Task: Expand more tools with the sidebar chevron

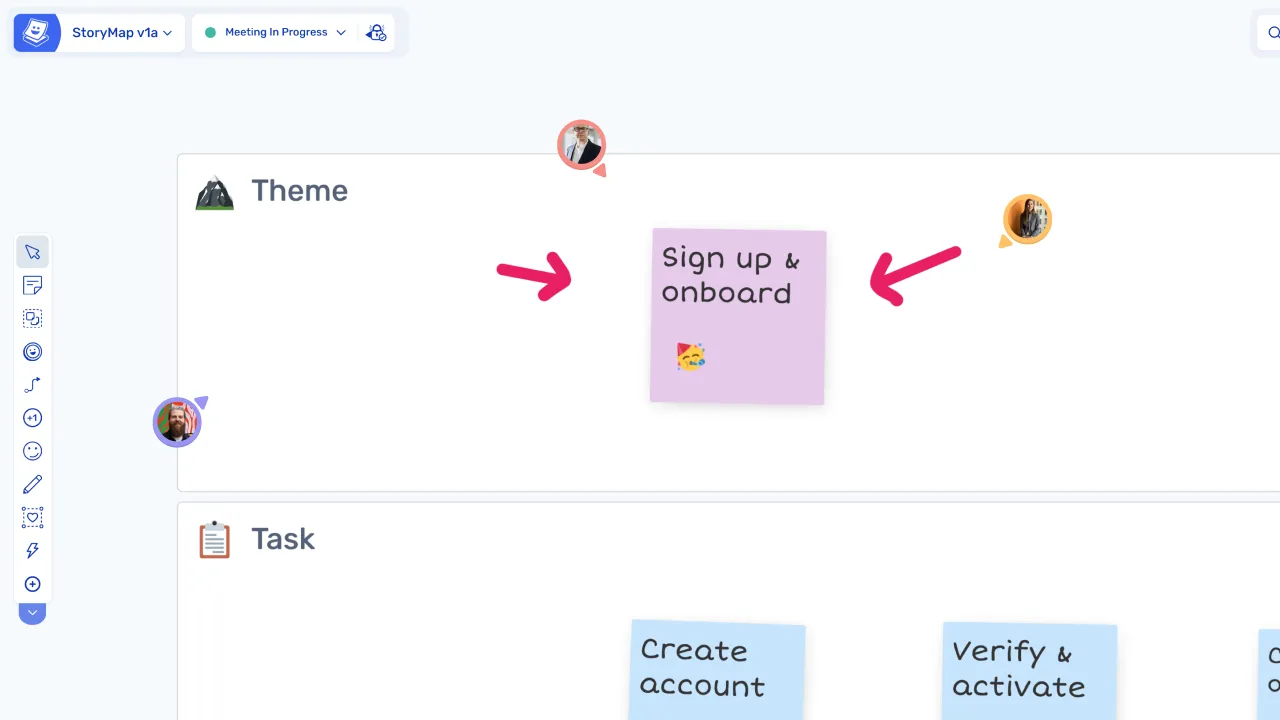Action: point(32,613)
